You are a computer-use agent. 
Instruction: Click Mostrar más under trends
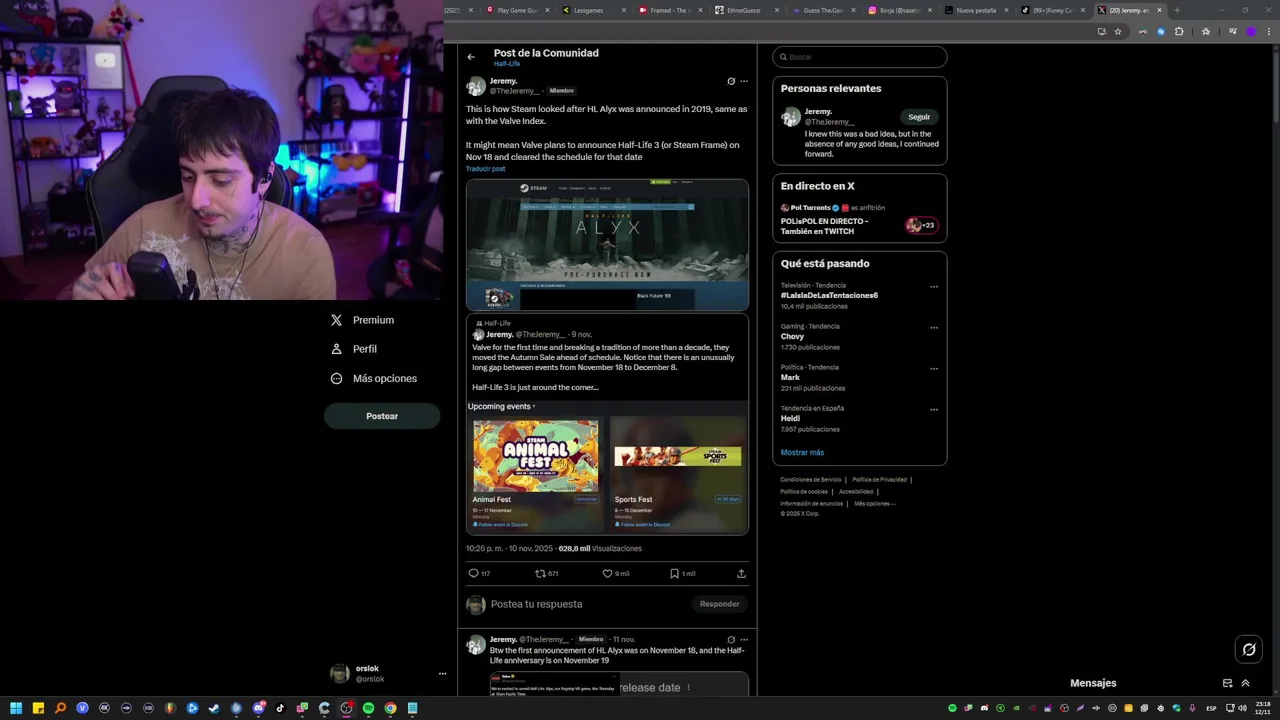tap(802, 452)
